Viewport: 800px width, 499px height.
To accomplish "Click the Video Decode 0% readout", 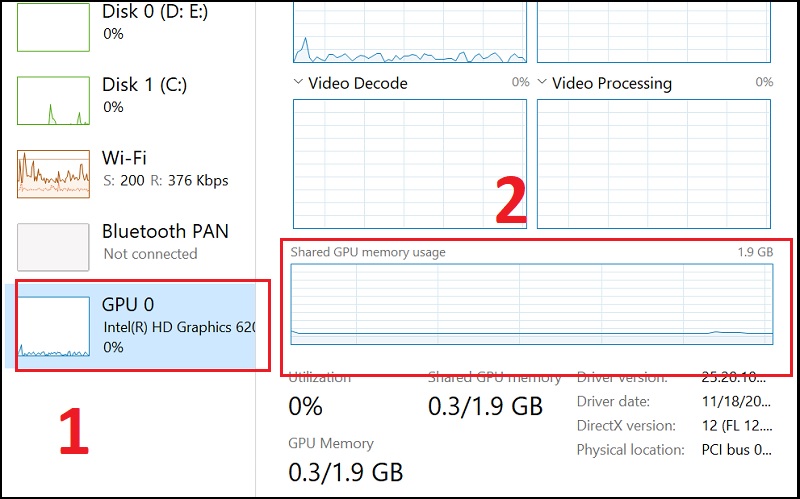I will pyautogui.click(x=520, y=83).
